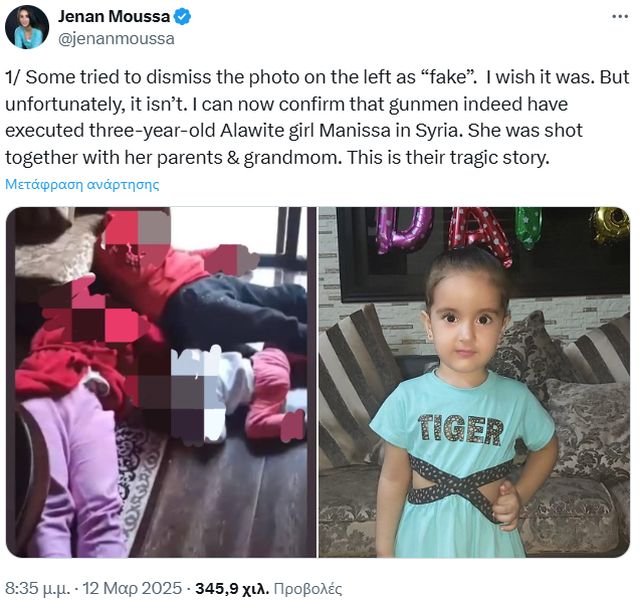640x600 pixels.
Task: Open the tweet's three-dot more menu
Action: tap(618, 17)
